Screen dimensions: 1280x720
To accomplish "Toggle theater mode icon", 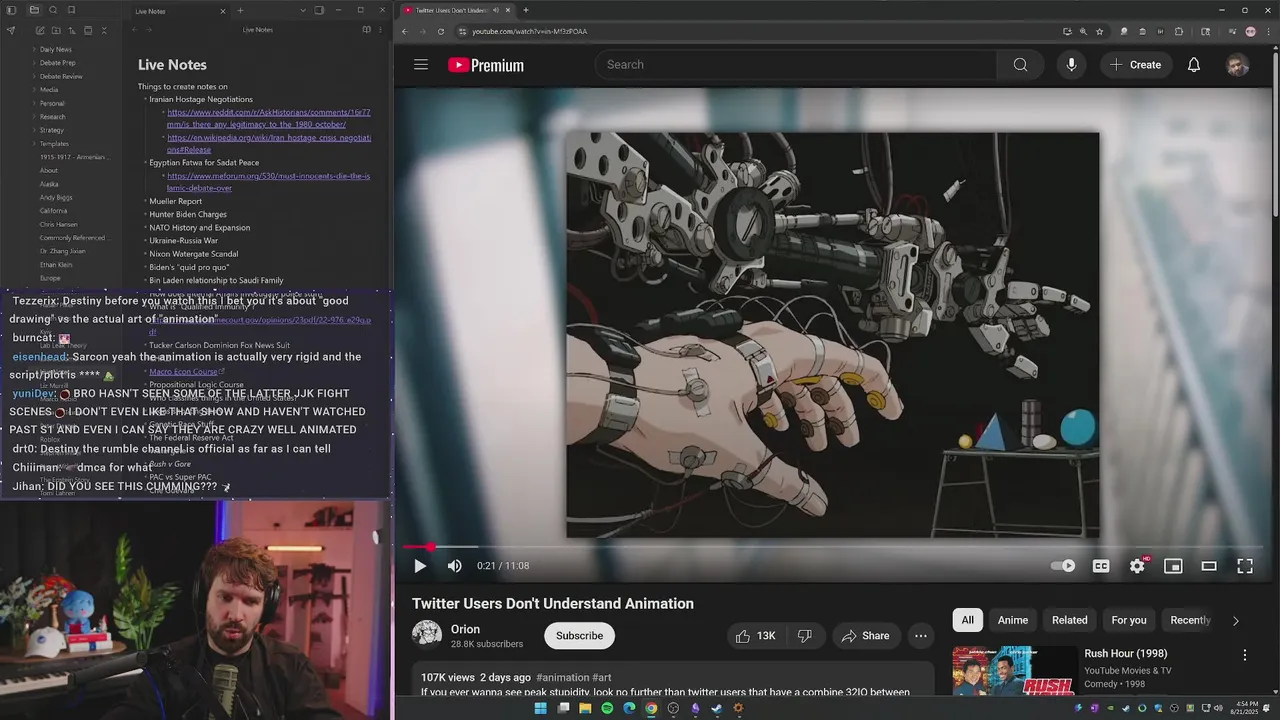I will (x=1209, y=566).
